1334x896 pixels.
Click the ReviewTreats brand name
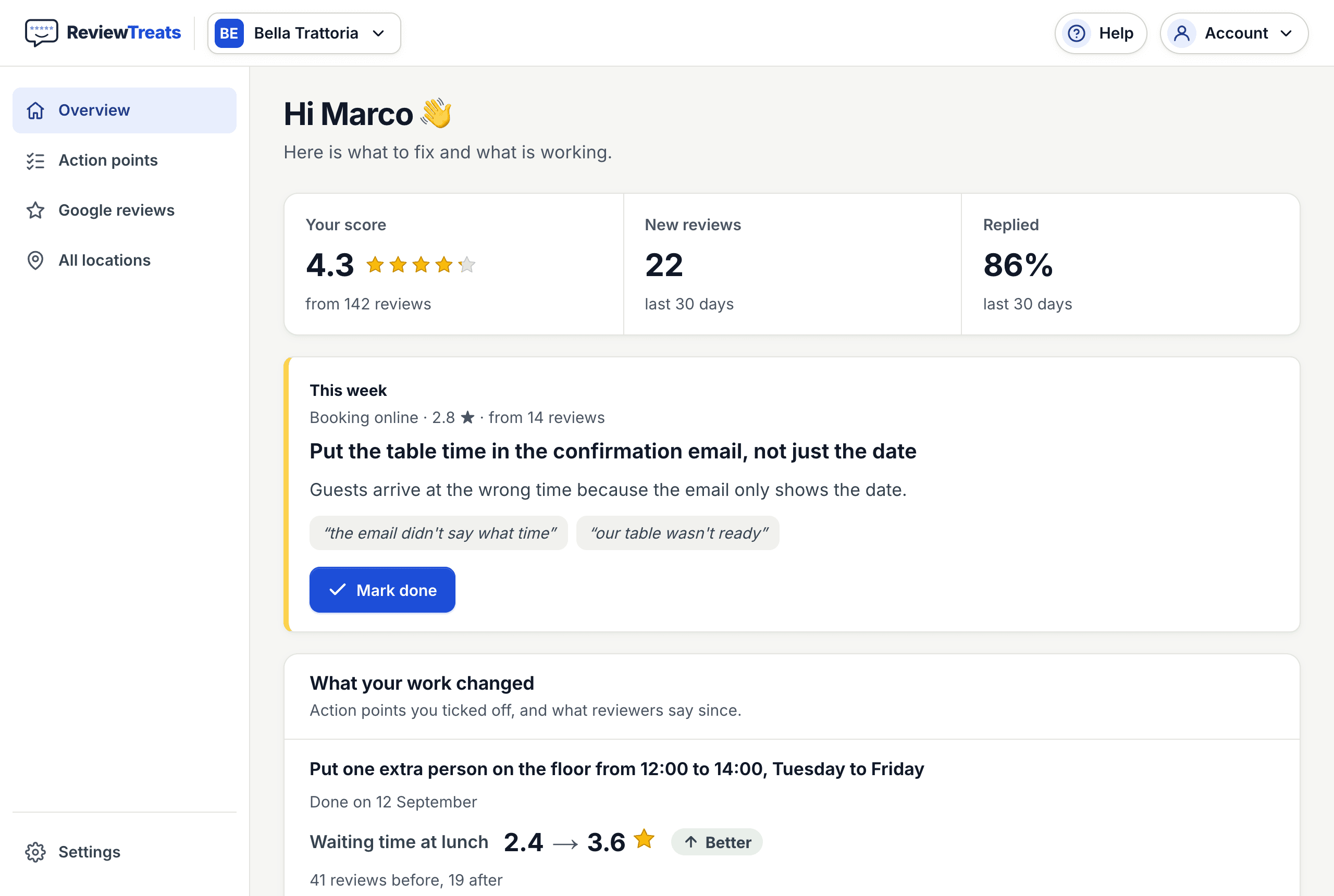coord(124,33)
